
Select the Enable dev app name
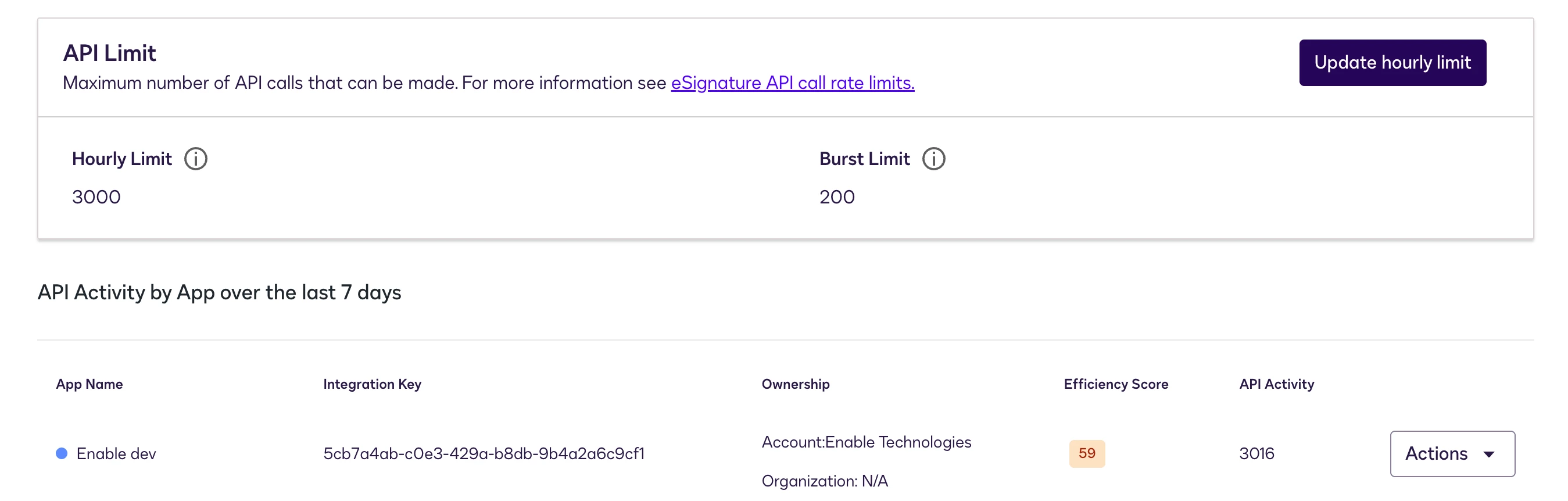click(x=116, y=453)
